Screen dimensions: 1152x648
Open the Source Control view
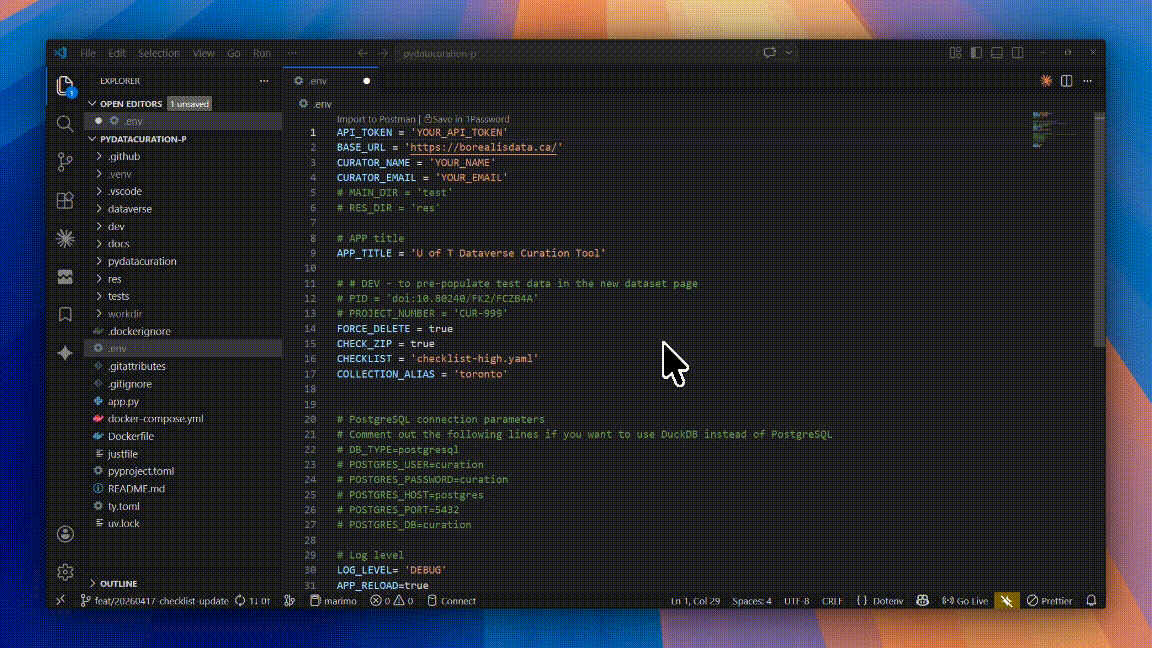(65, 161)
